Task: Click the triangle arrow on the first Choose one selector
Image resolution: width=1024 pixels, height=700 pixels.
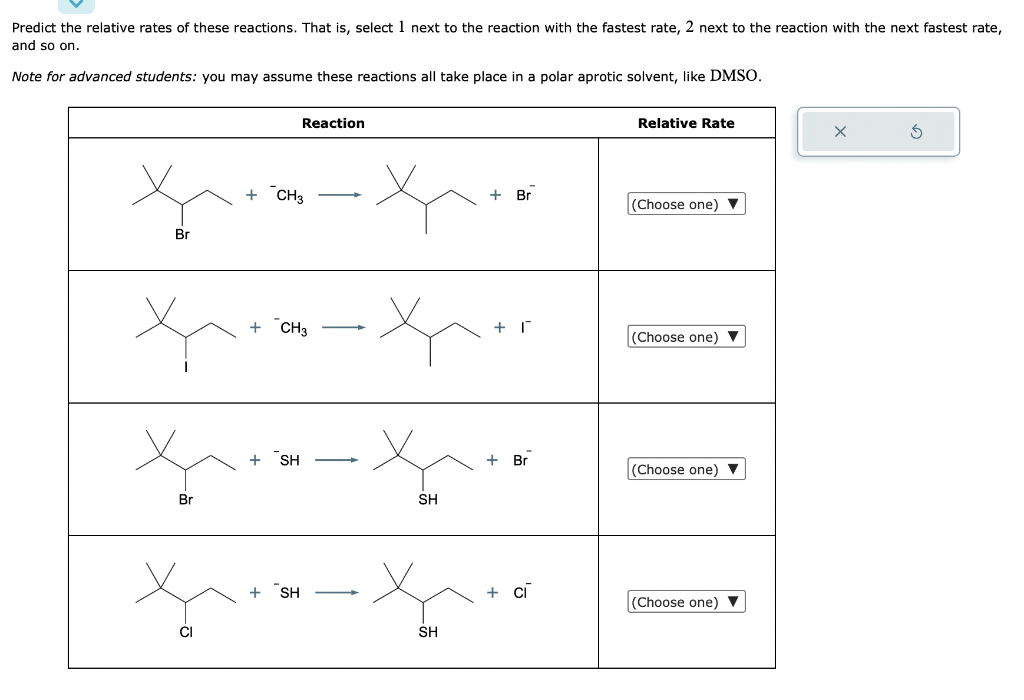Action: pos(734,204)
